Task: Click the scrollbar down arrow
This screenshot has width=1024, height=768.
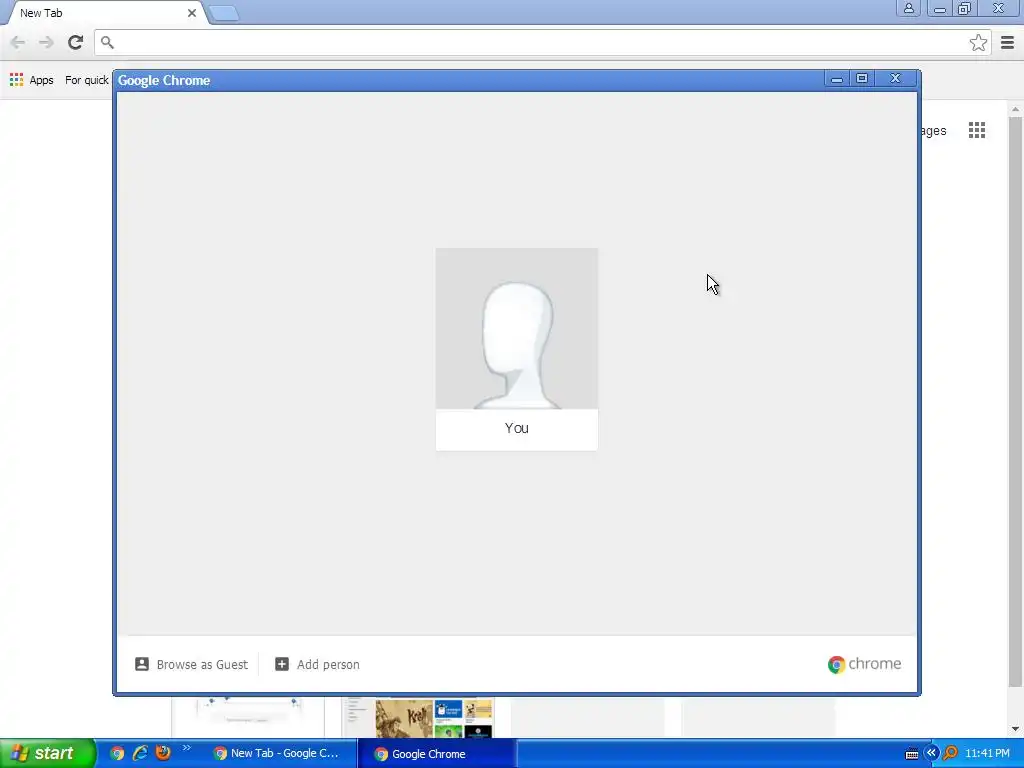Action: [1015, 729]
